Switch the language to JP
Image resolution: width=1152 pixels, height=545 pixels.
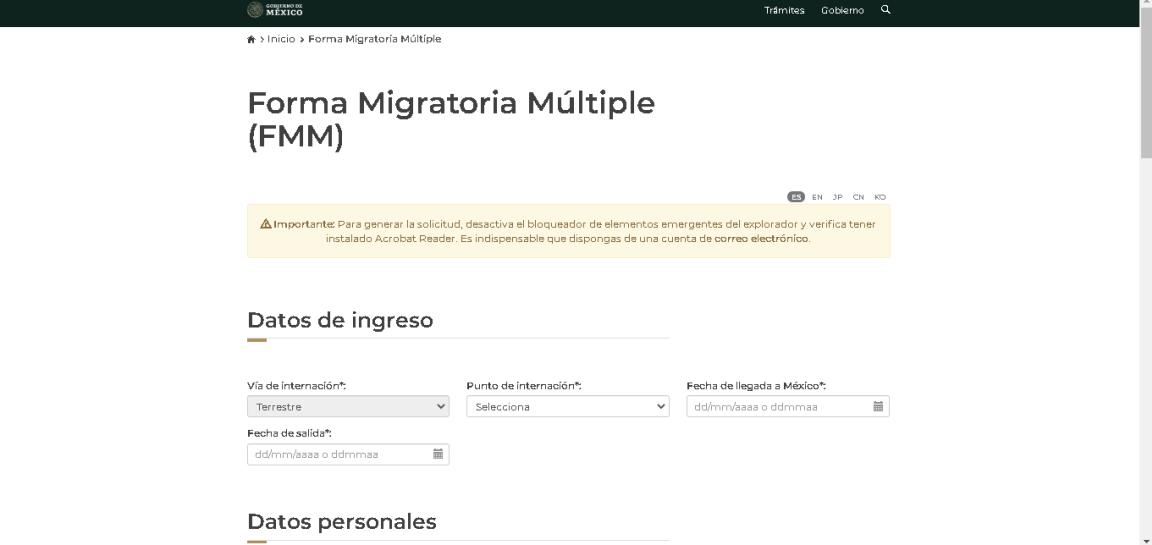(838, 197)
